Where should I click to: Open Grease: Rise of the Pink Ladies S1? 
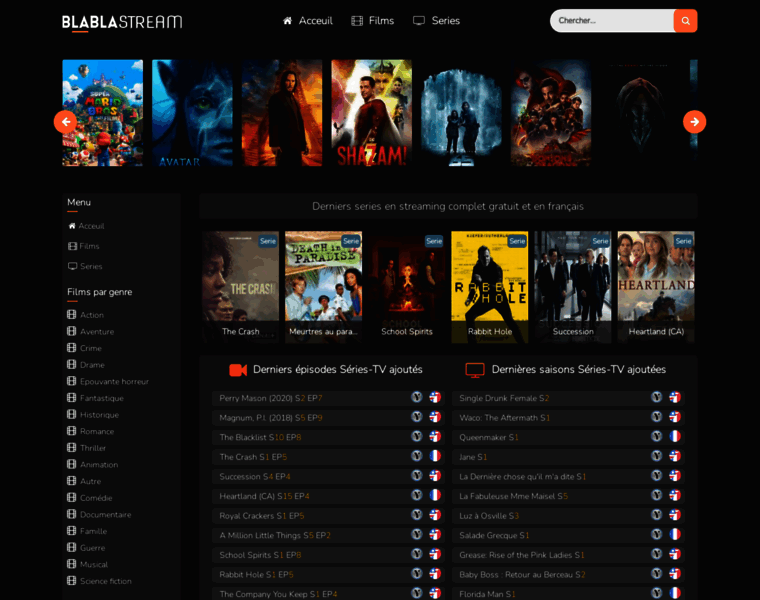pos(522,554)
